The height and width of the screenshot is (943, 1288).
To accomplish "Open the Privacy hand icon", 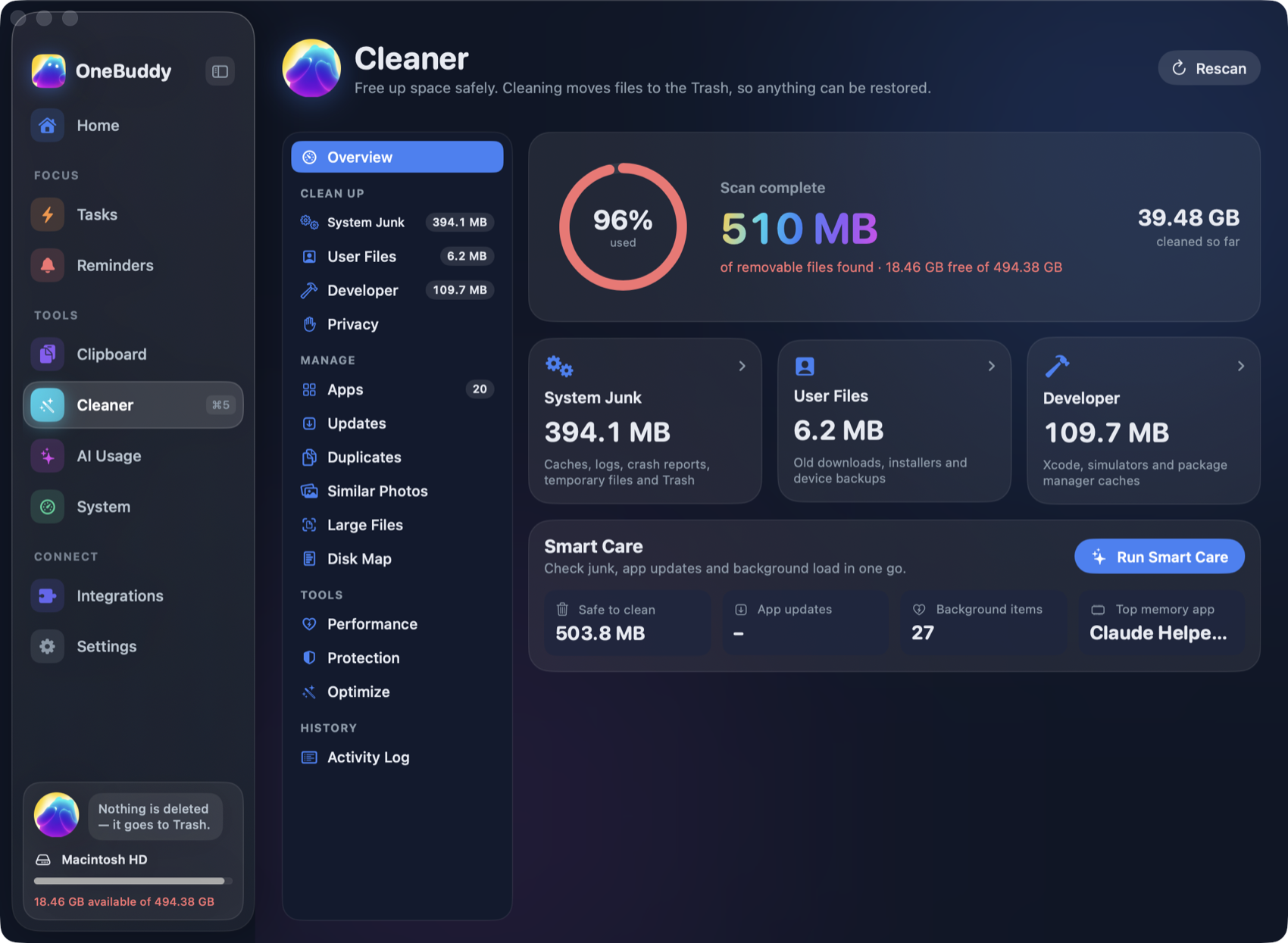I will [309, 324].
